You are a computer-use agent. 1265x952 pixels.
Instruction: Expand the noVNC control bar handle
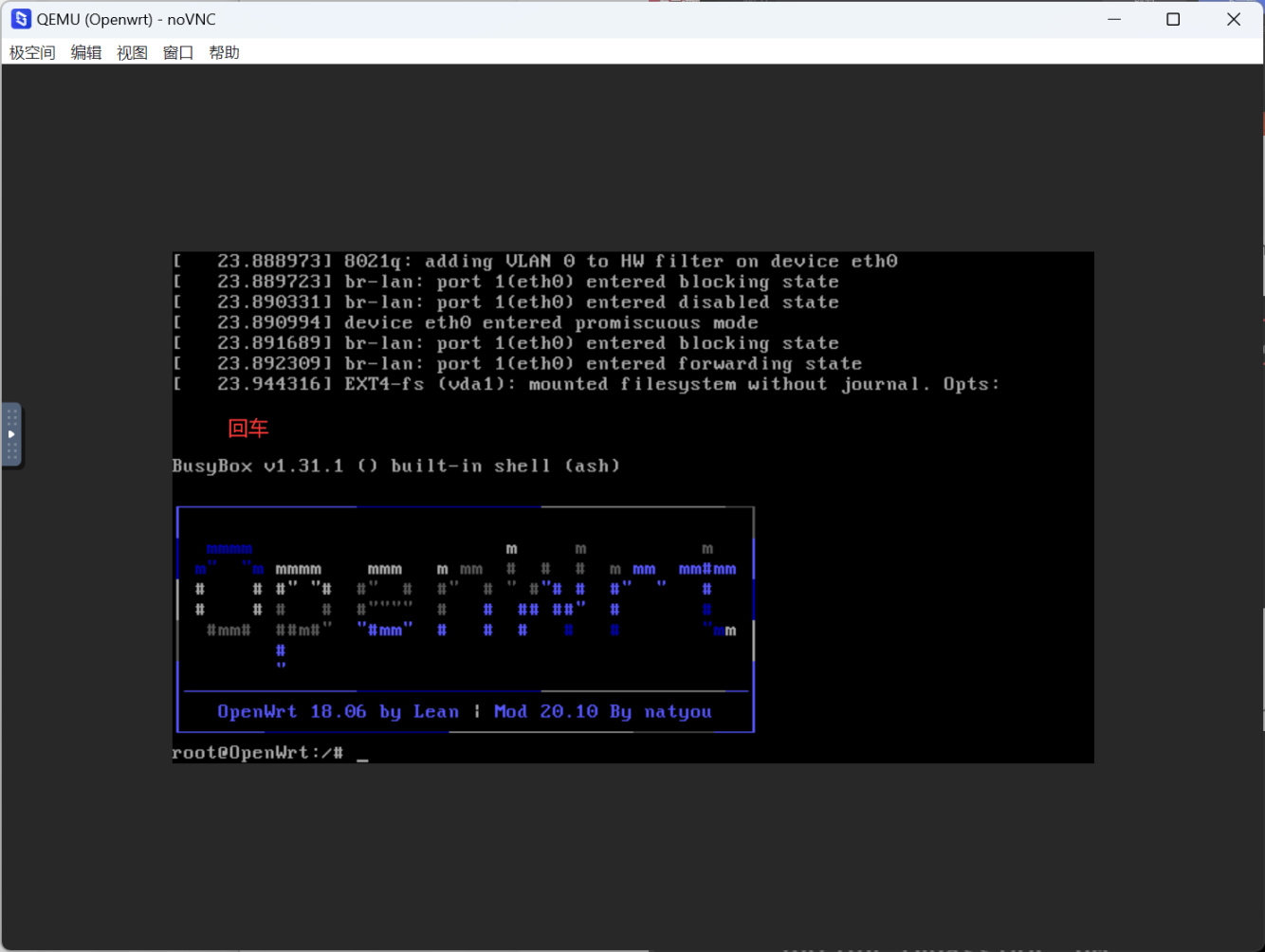11,434
